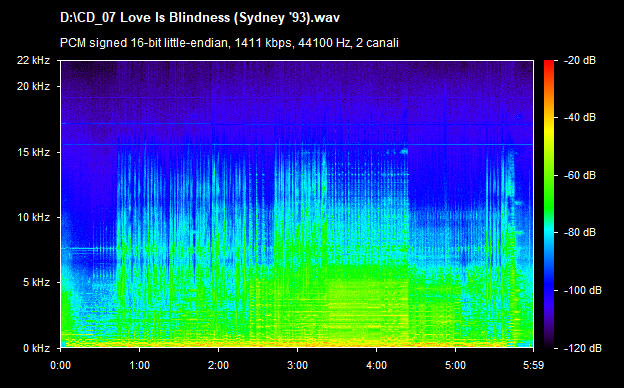Click the -120 dB scale label
The image size is (624, 388).
coord(583,349)
